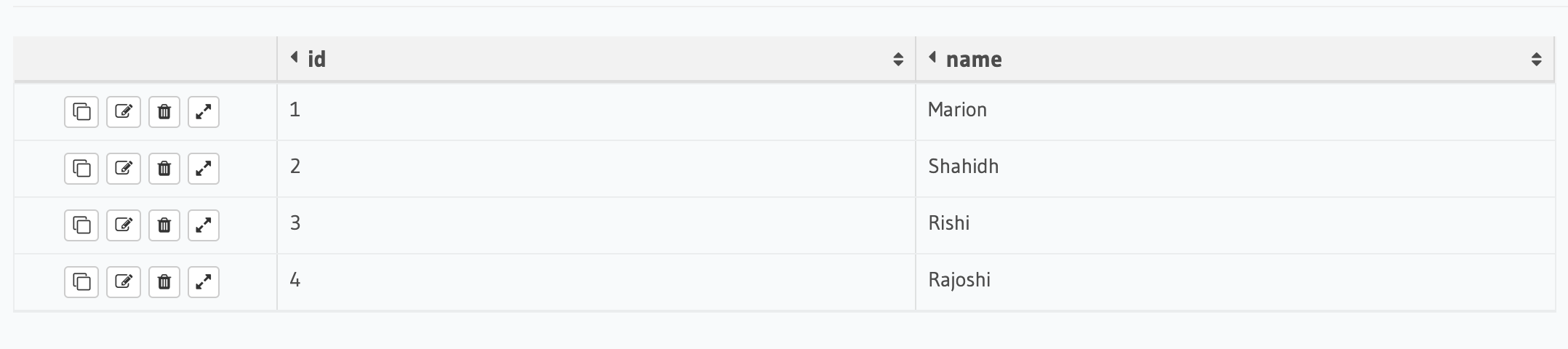Delete the Shahidh row

point(164,169)
